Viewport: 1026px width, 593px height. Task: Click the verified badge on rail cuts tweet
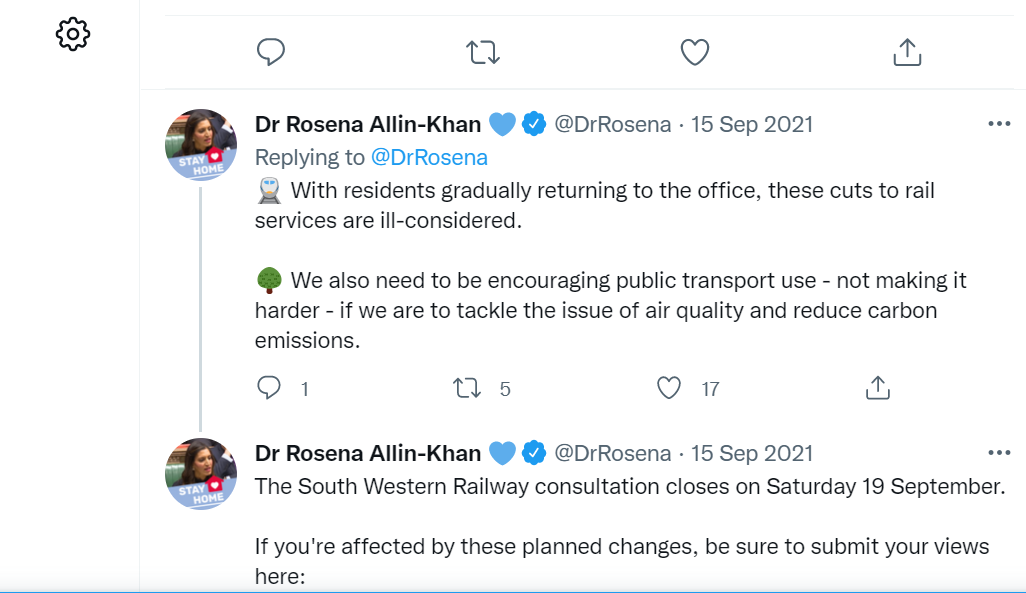[534, 124]
